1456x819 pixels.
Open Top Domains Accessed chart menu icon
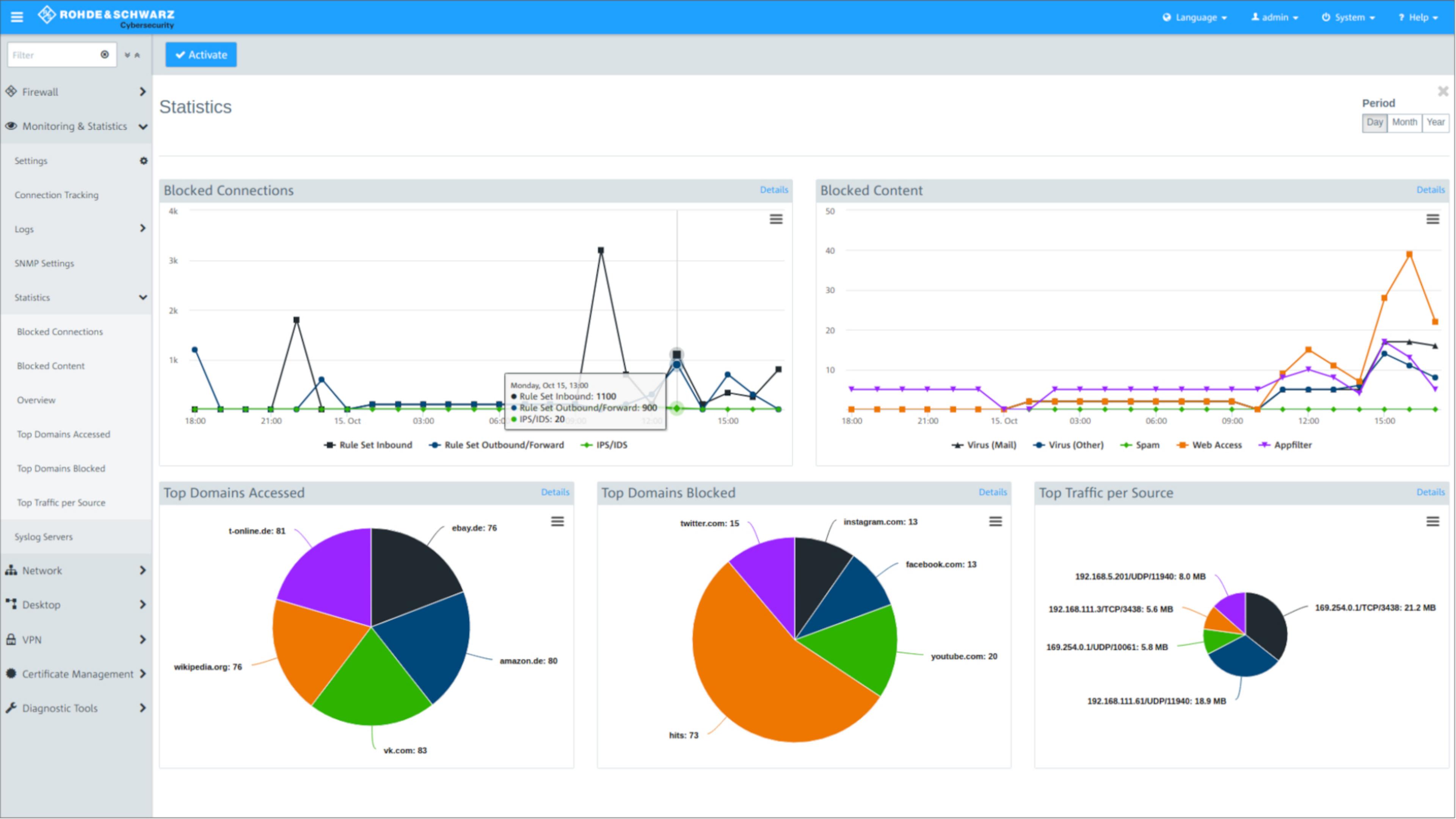557,522
